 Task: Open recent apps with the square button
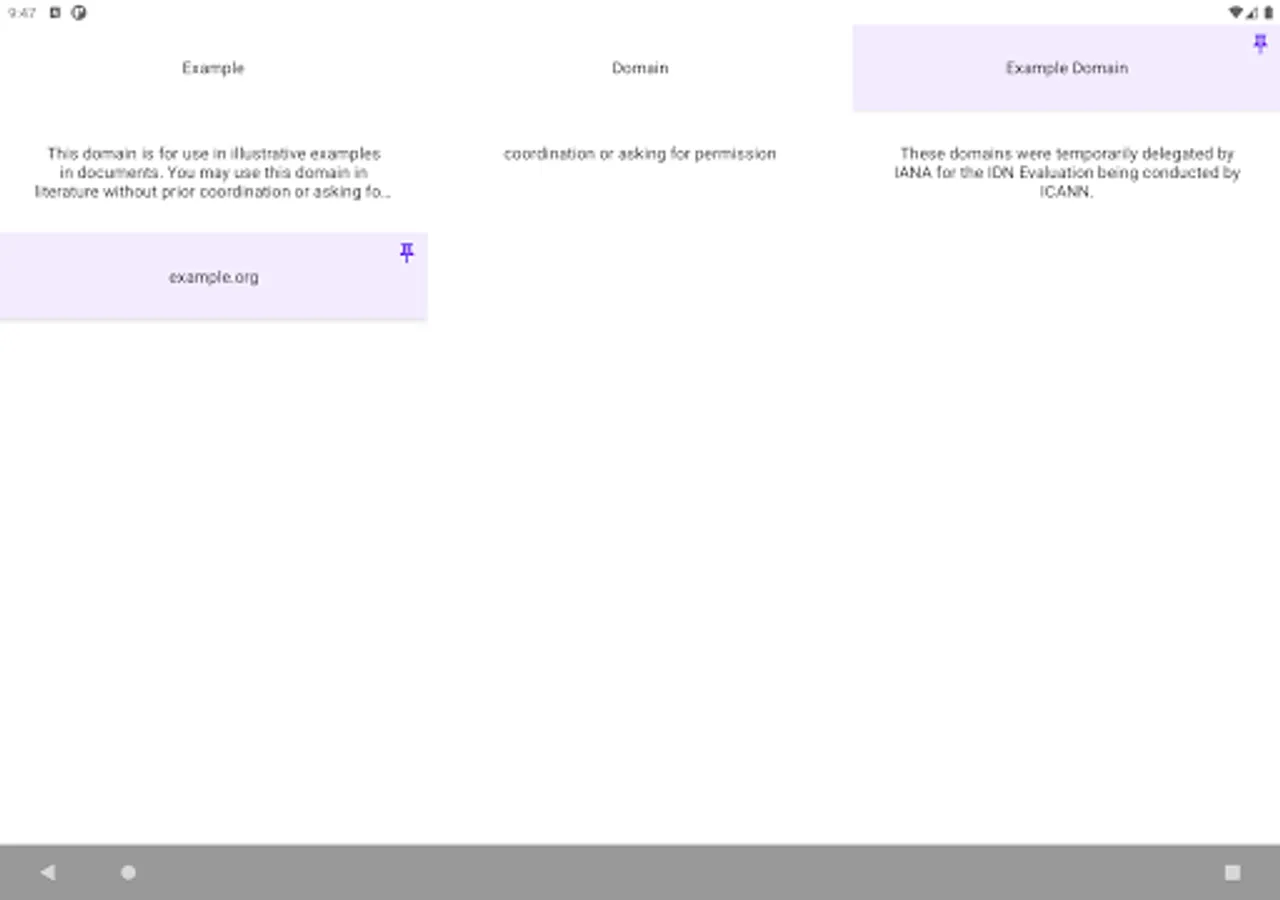click(x=1232, y=872)
